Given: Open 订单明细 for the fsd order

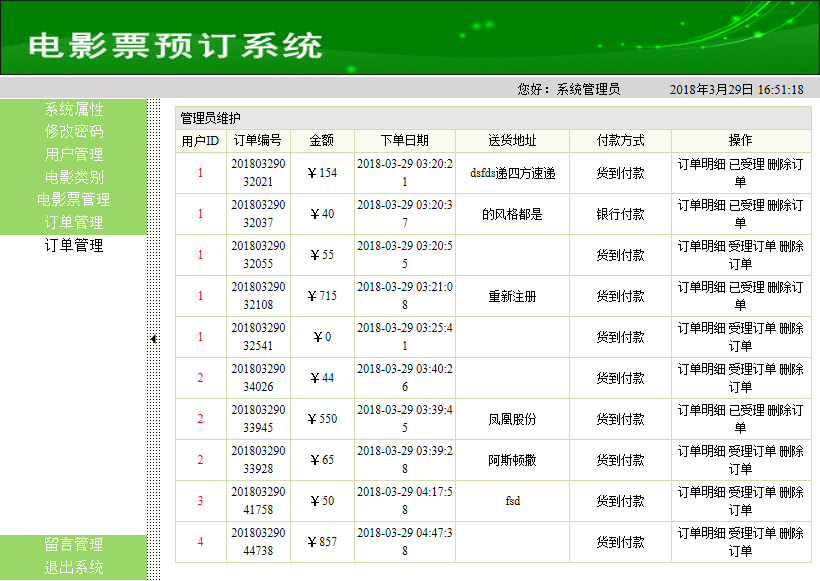Looking at the screenshot, I should tap(701, 492).
